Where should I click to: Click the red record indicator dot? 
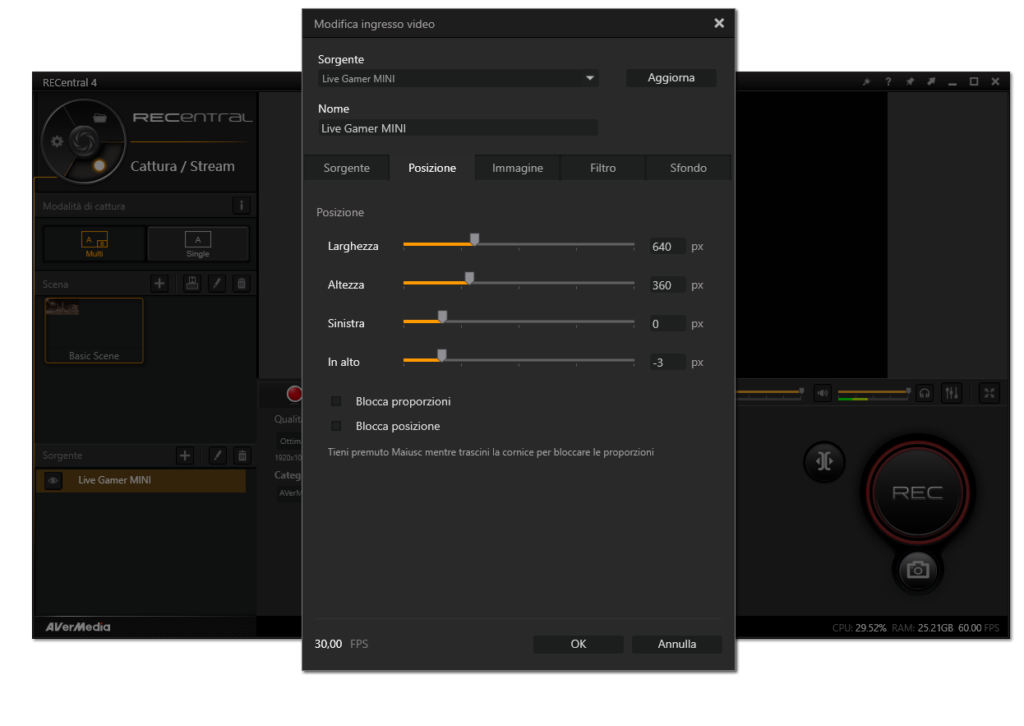tap(295, 394)
